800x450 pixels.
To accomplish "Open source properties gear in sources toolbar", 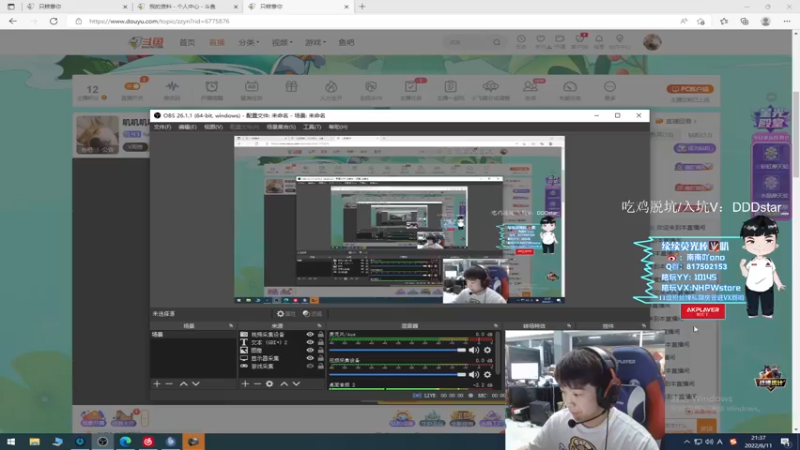I will (x=269, y=384).
